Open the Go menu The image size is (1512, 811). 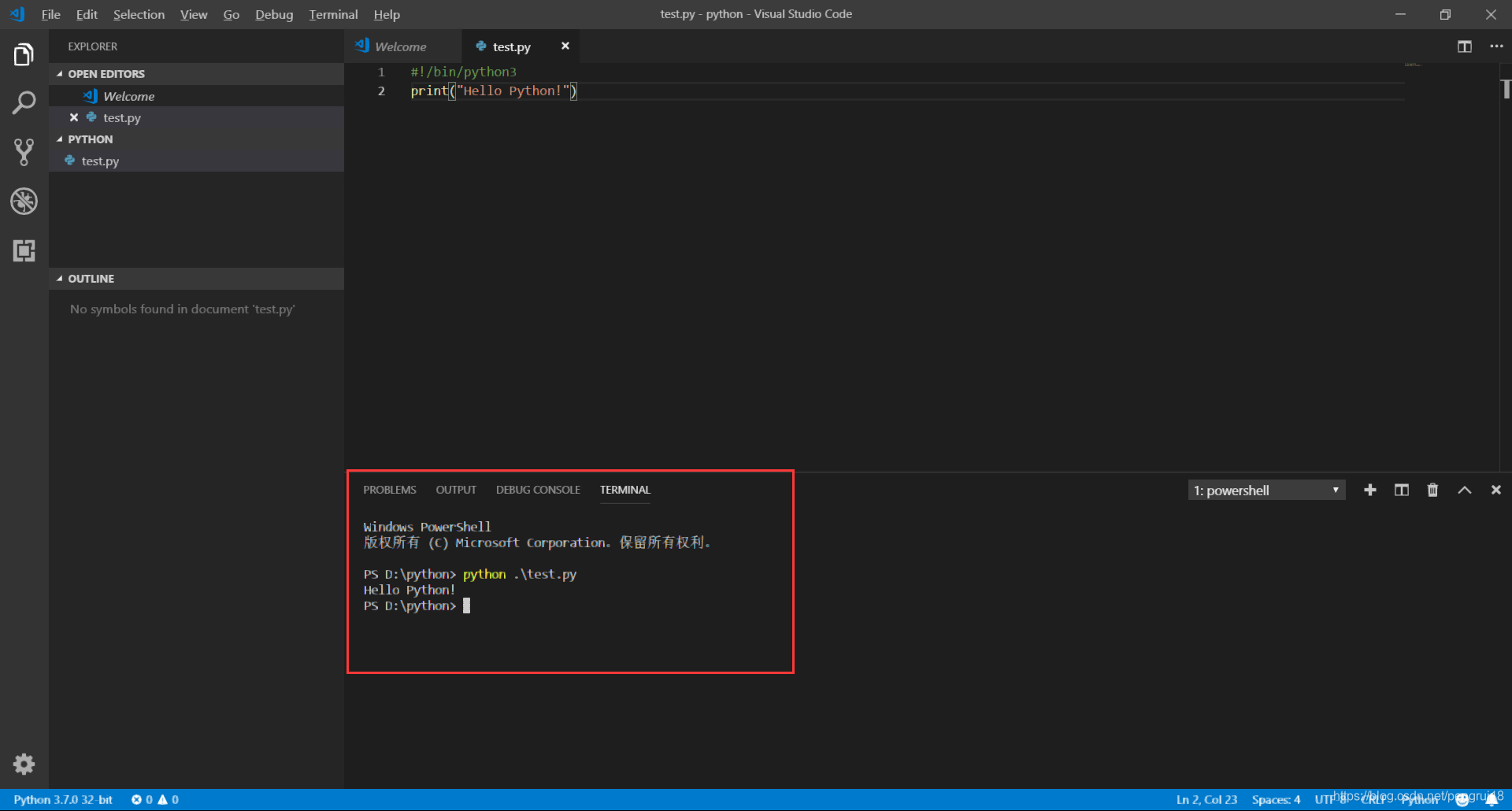click(x=231, y=14)
